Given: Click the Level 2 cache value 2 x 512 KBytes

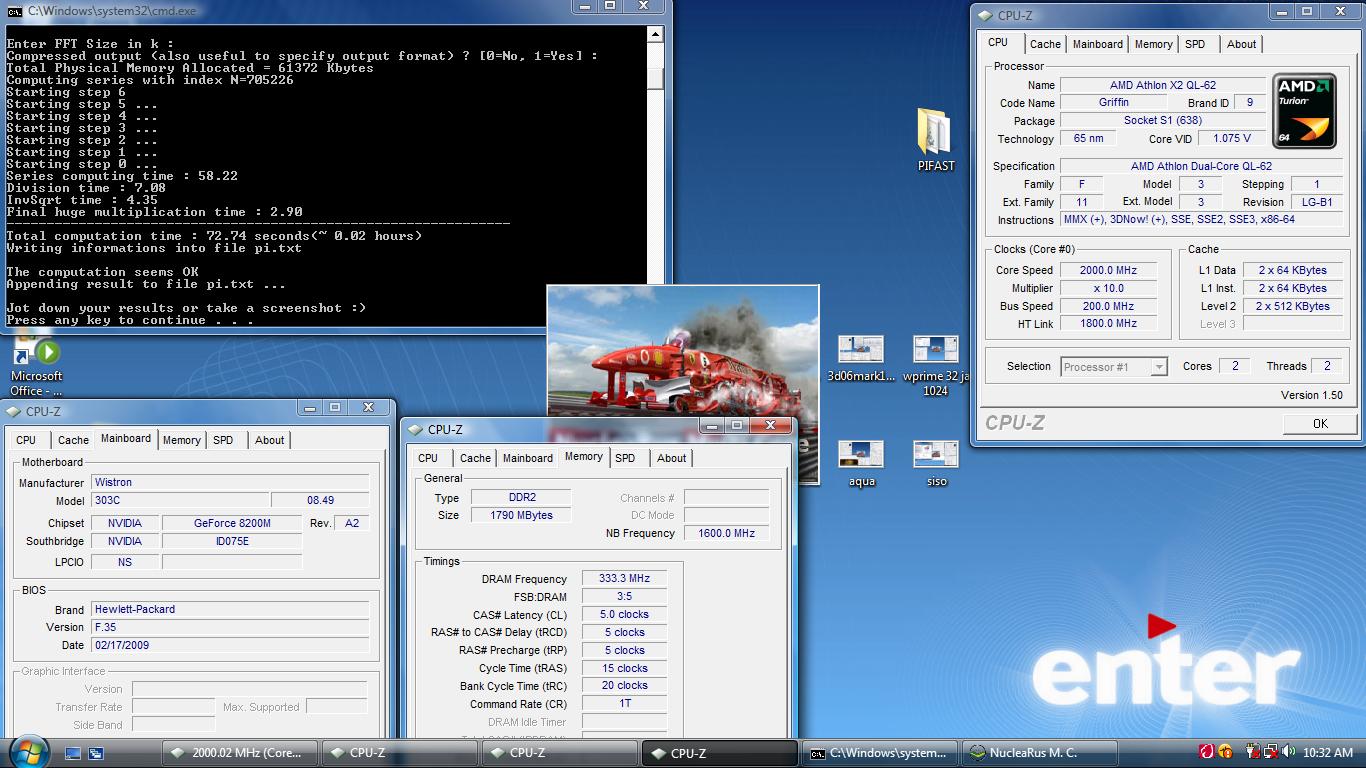Looking at the screenshot, I should [x=1292, y=306].
